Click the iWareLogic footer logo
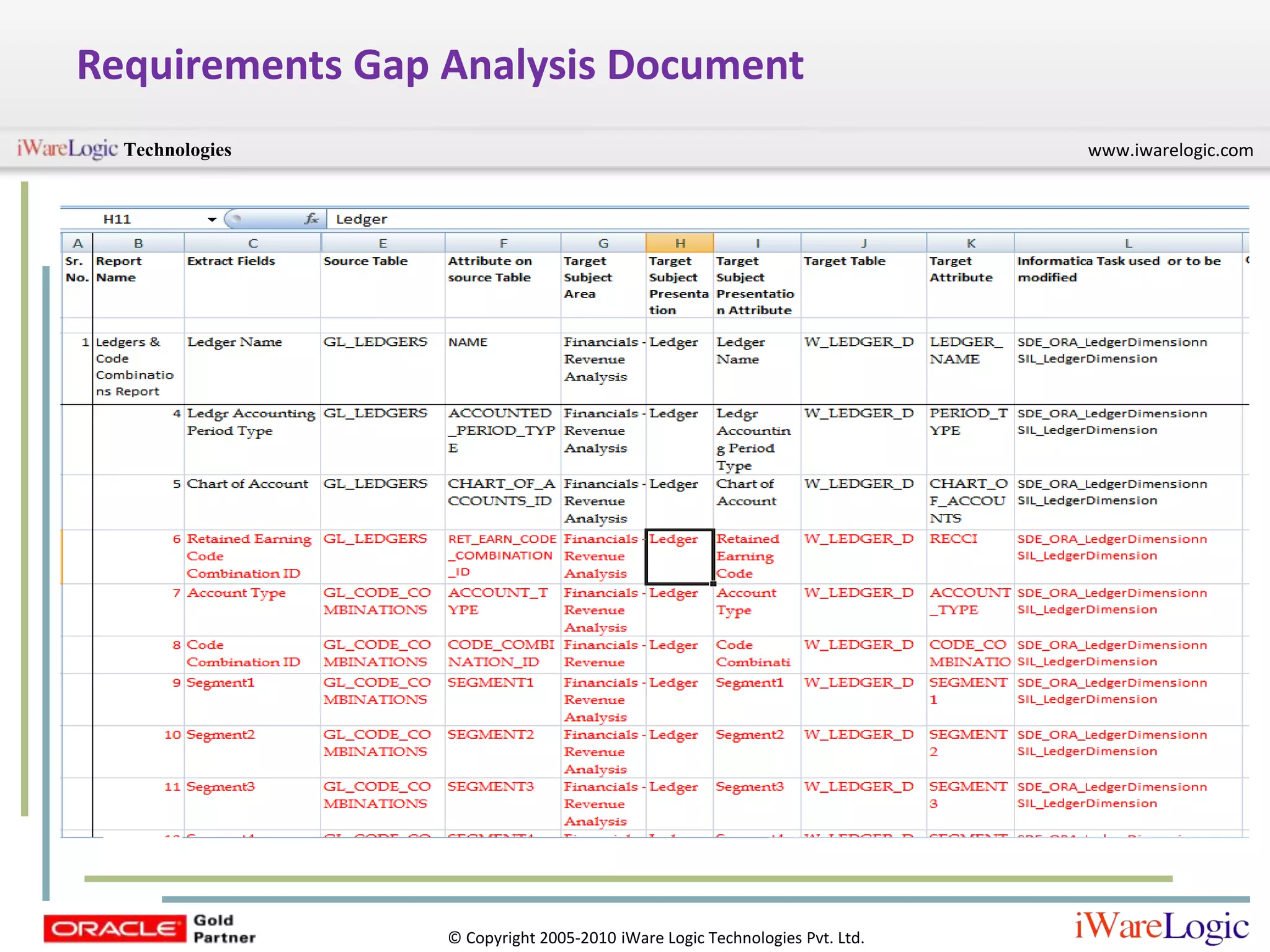Screen dimensions: 1270x952 (1161, 927)
